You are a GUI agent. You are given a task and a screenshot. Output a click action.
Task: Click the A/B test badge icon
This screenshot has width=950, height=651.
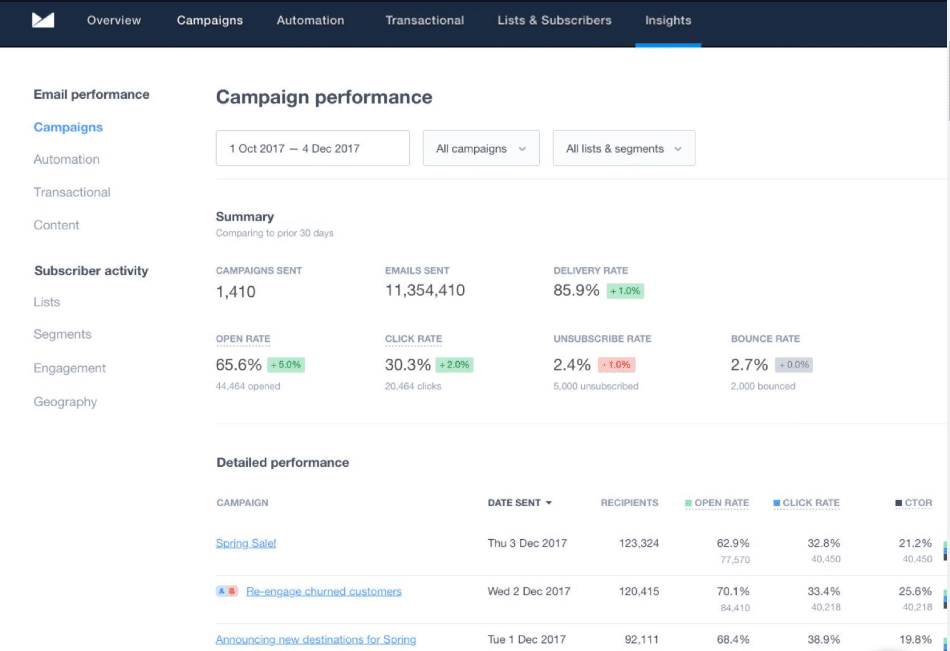point(227,591)
